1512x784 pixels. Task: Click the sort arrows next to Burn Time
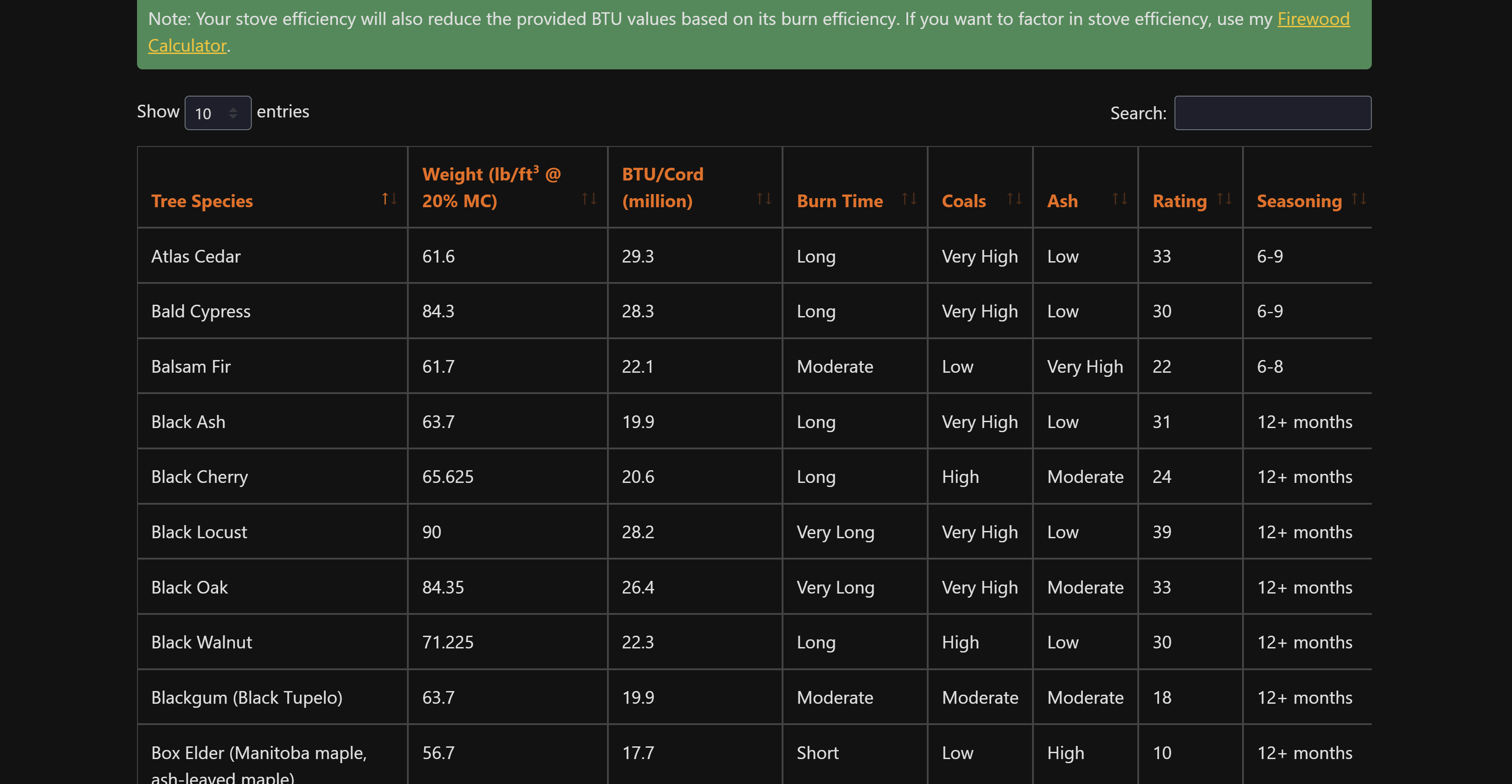click(x=909, y=200)
